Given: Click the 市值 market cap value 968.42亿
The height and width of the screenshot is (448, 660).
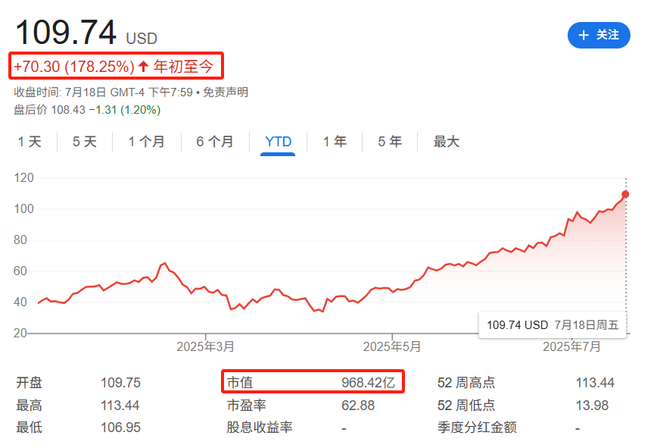Looking at the screenshot, I should [x=370, y=383].
